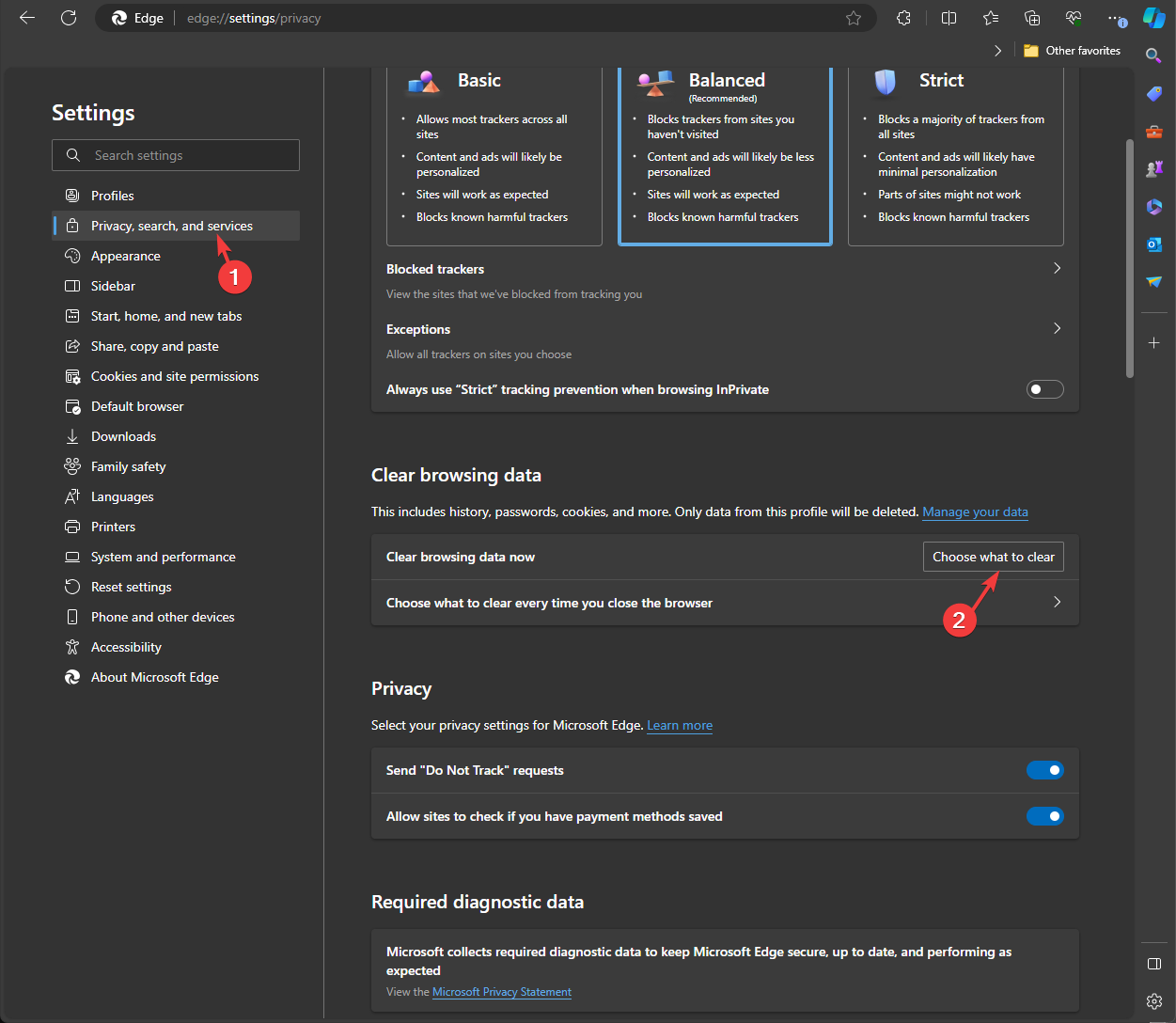
Task: Open Copilot icon in top-right corner
Action: click(1153, 18)
